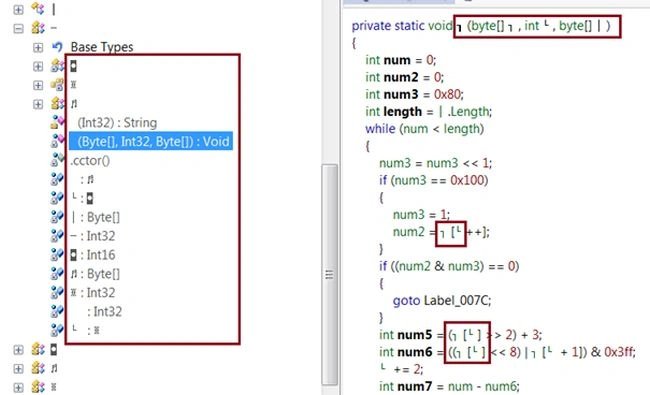Click field icon beside '– : Int32'
The height and width of the screenshot is (395, 650).
pyautogui.click(x=57, y=236)
